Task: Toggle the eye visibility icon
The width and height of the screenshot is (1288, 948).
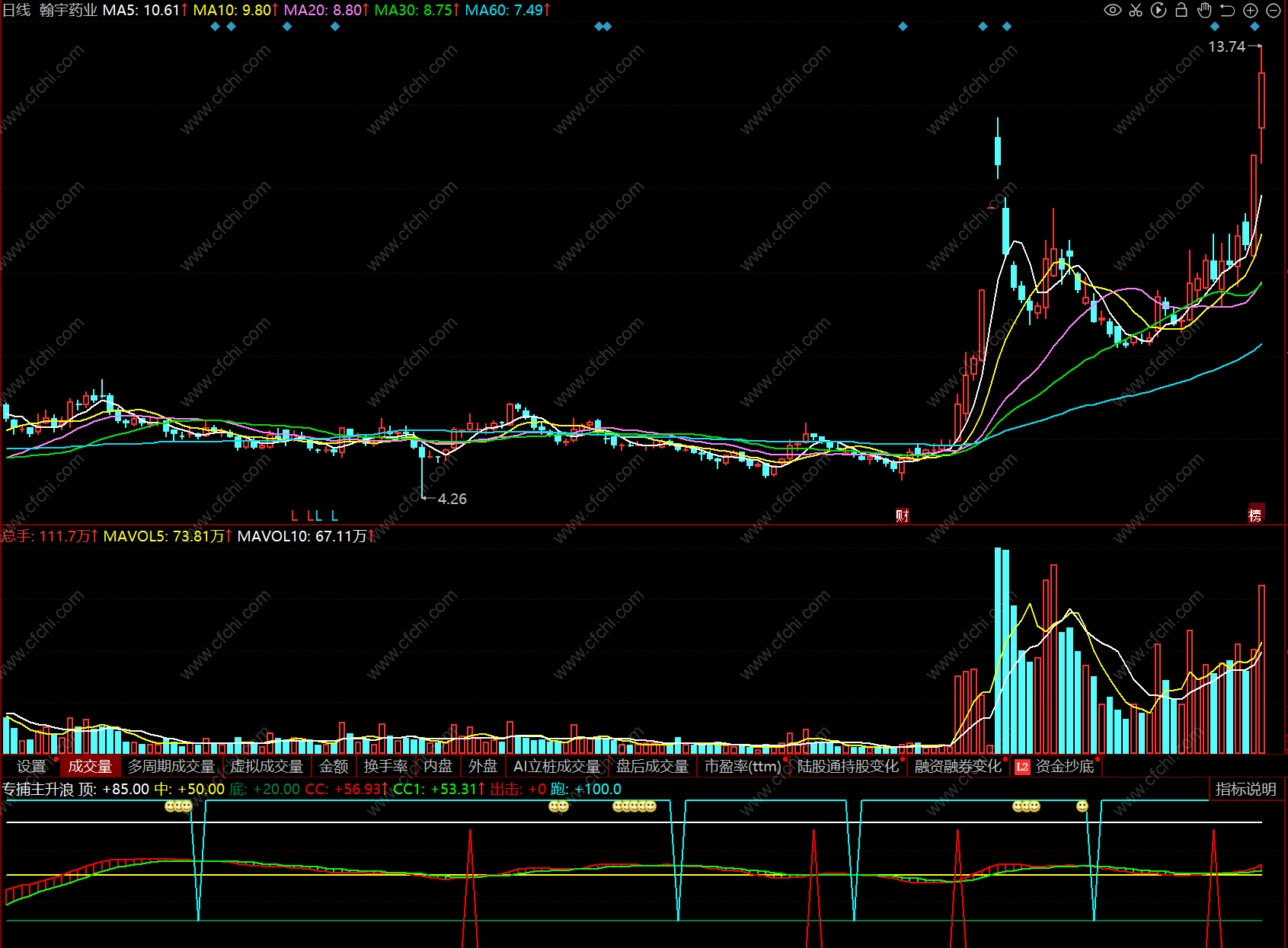Action: pyautogui.click(x=1113, y=10)
